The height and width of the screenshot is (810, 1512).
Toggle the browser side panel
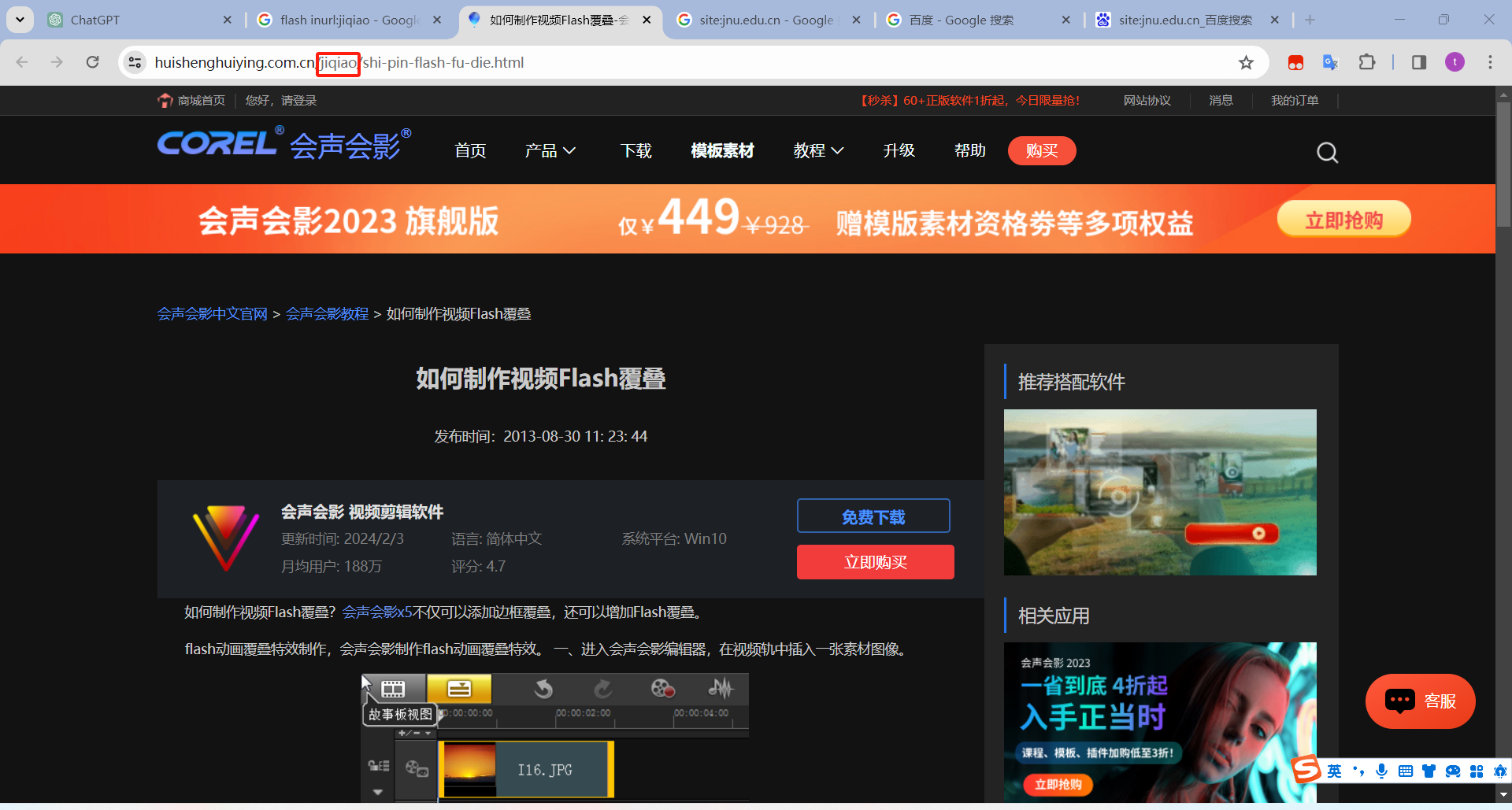click(x=1419, y=62)
